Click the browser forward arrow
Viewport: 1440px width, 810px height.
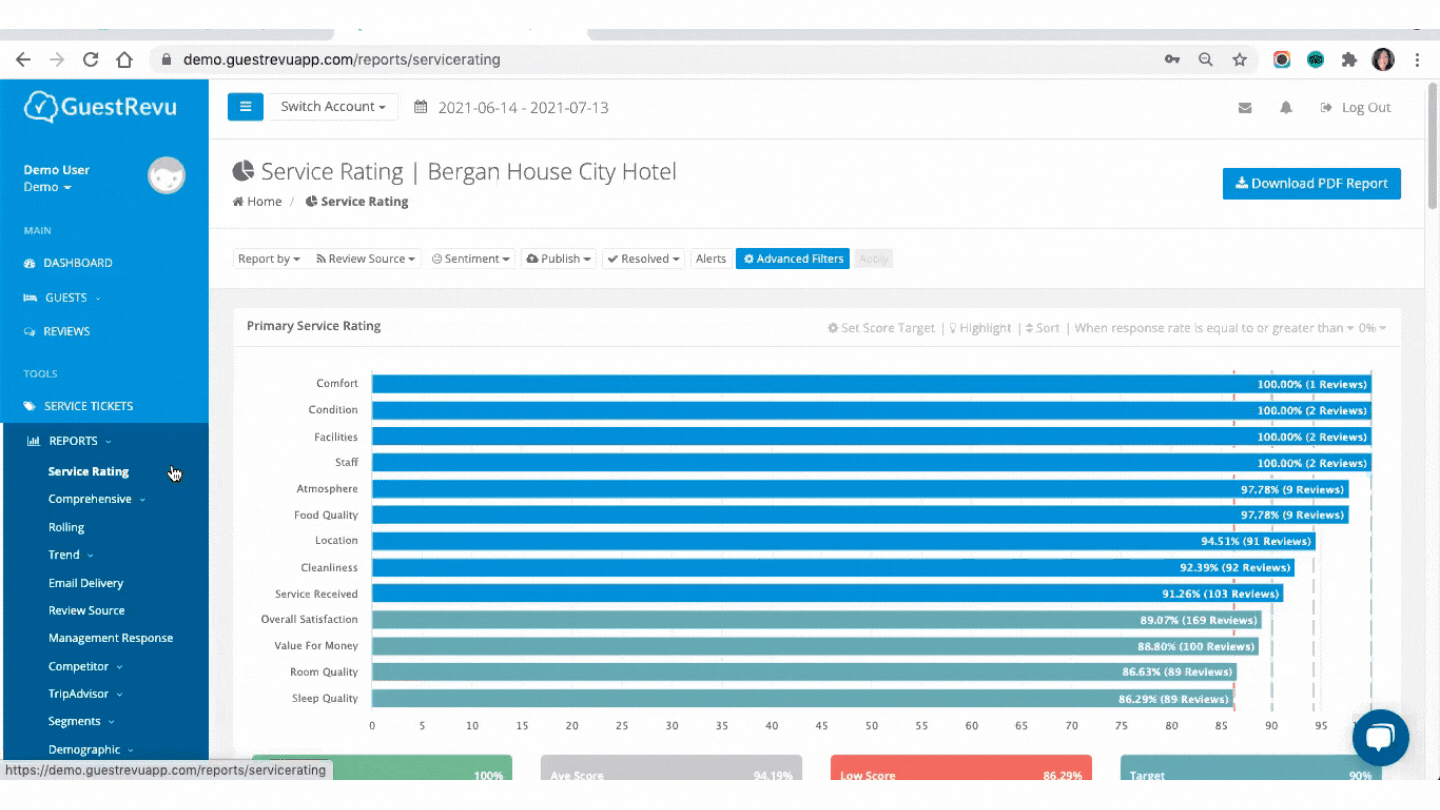pos(57,60)
